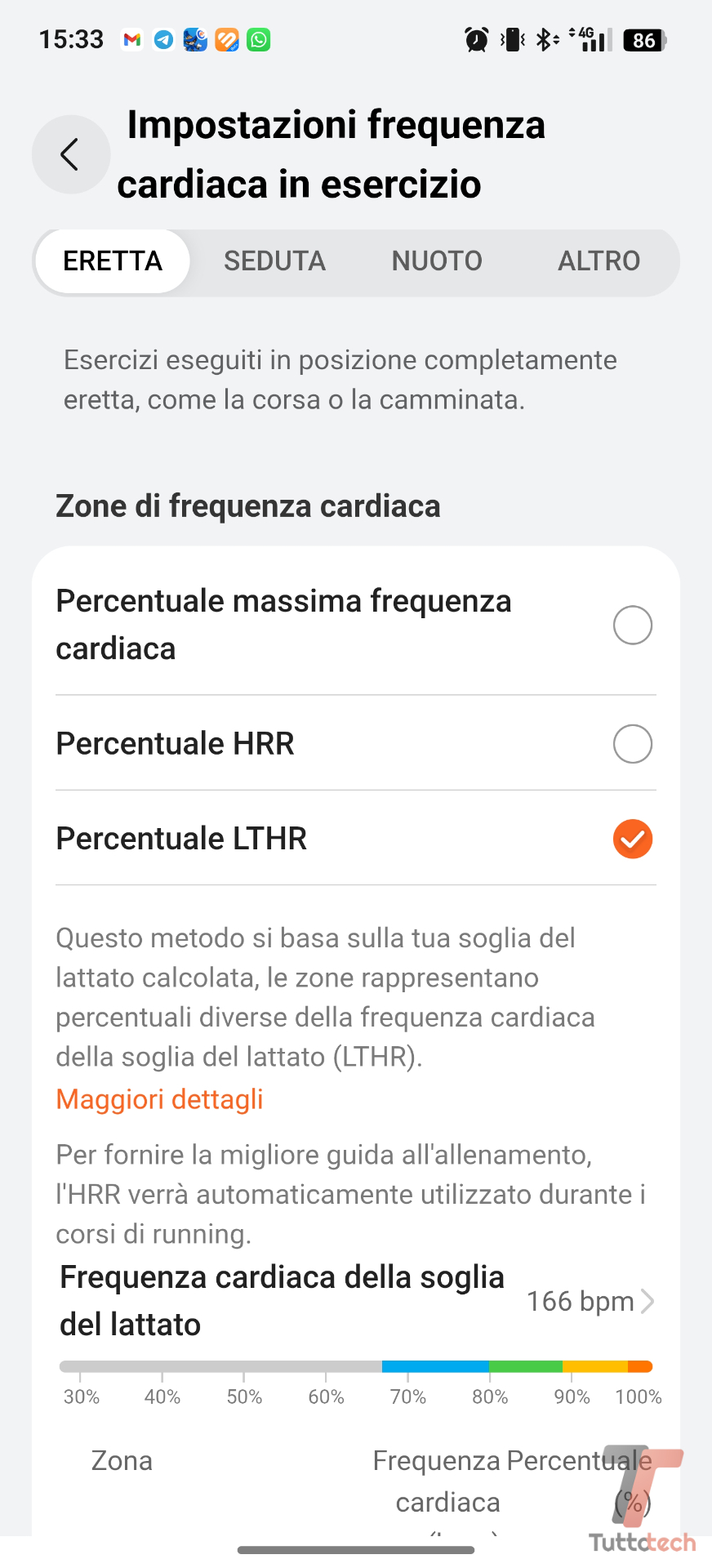Tap the alarm clock status icon
712x1568 pixels.
pyautogui.click(x=476, y=39)
